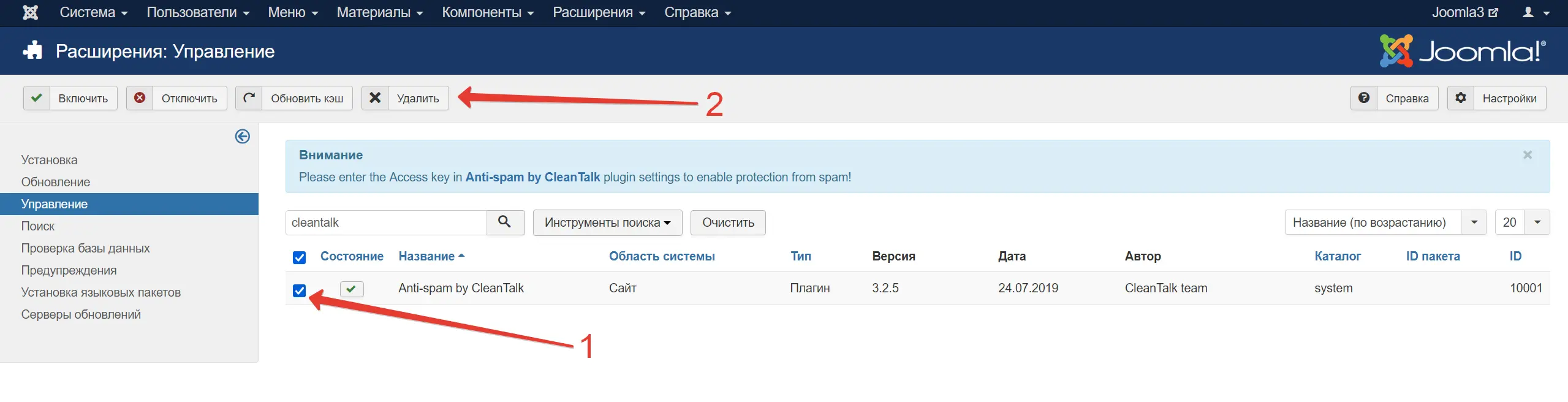1568x402 pixels.
Task: Select Управление in the sidebar
Action: click(129, 204)
